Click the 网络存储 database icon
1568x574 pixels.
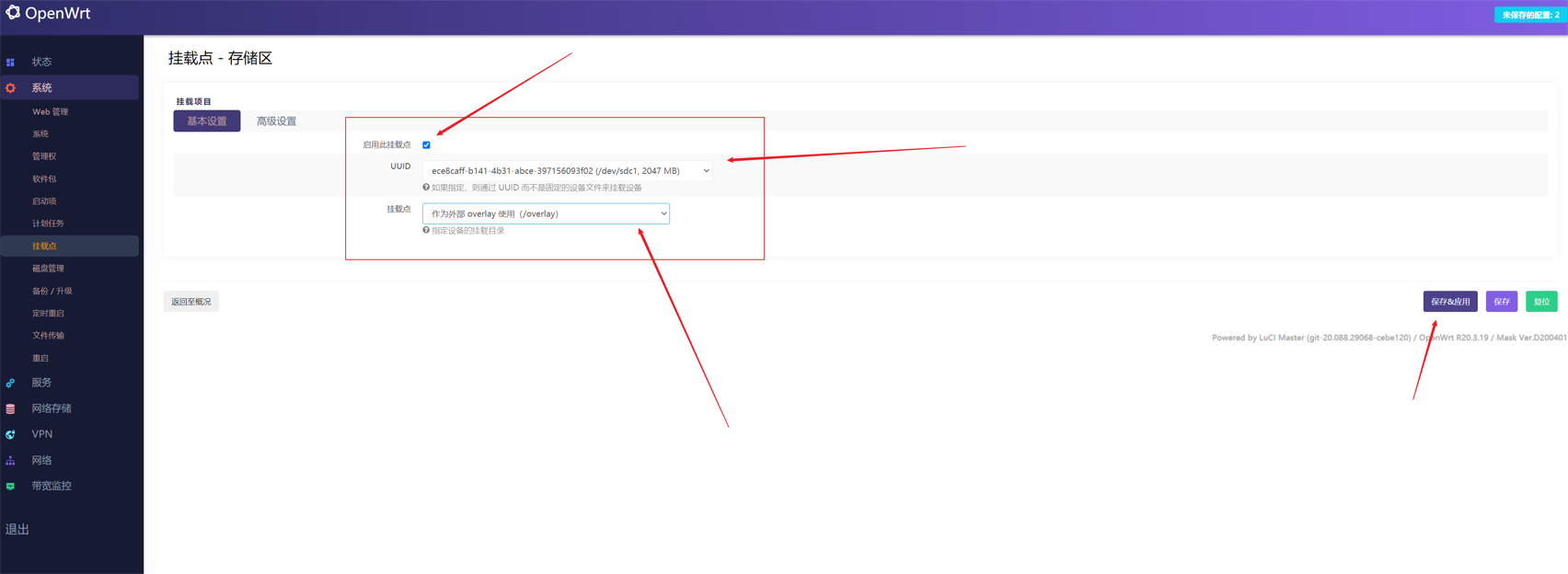[x=11, y=408]
